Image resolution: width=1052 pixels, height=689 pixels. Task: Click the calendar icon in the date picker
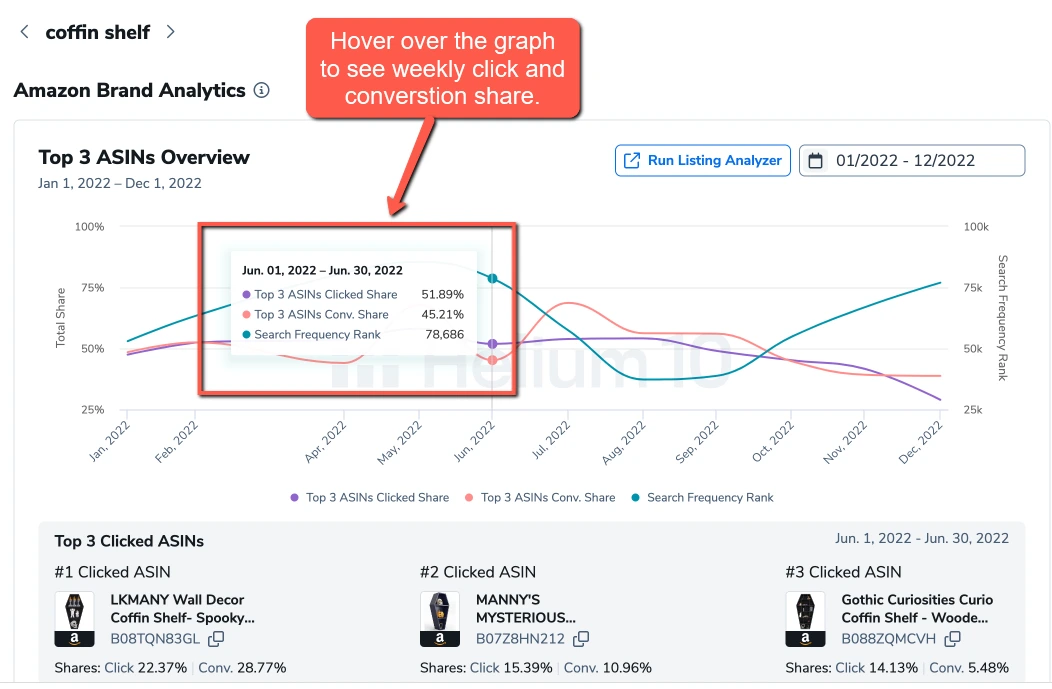click(816, 160)
